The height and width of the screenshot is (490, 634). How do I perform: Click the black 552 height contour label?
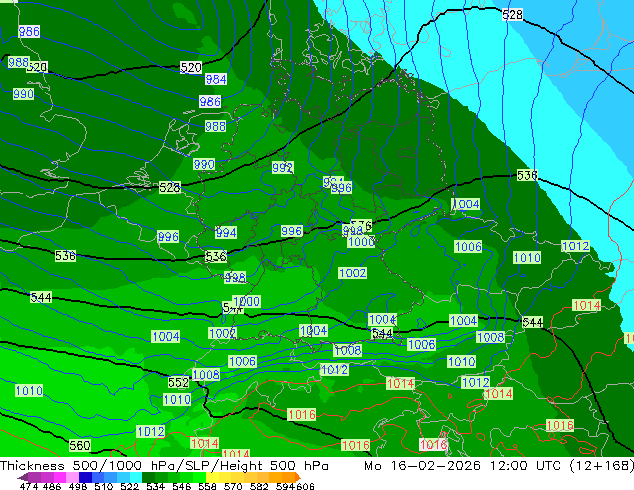point(178,382)
